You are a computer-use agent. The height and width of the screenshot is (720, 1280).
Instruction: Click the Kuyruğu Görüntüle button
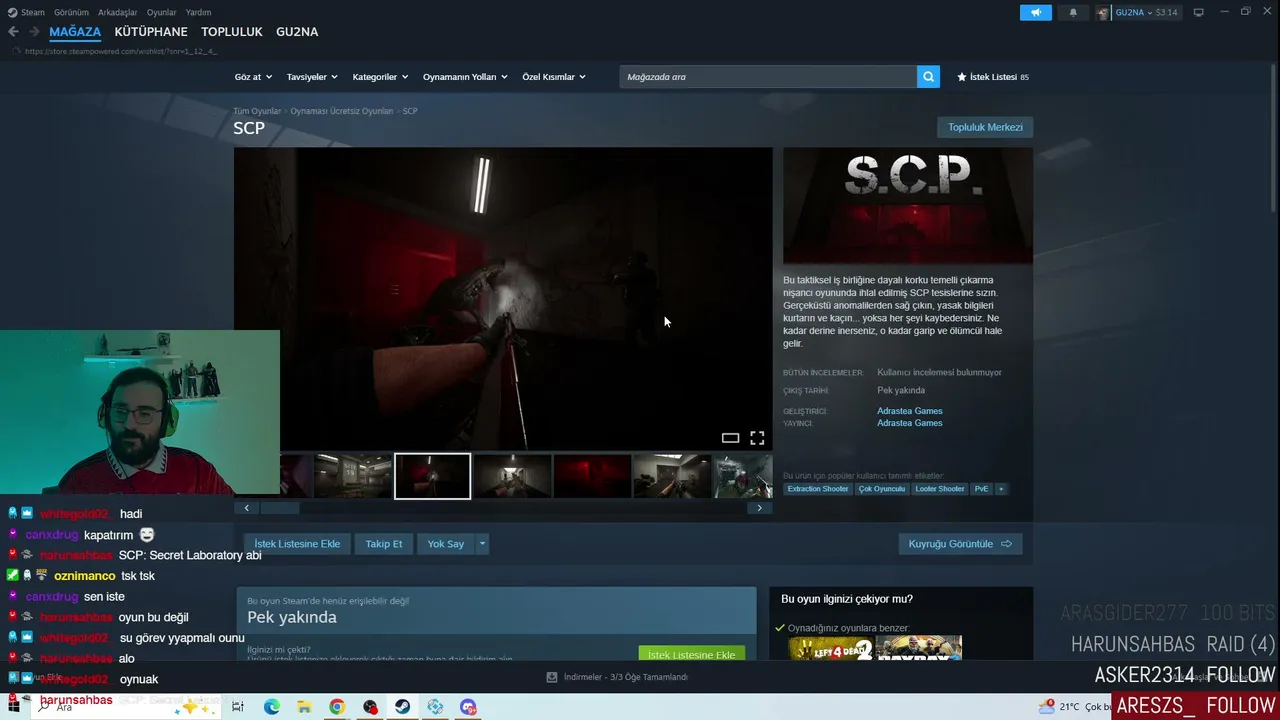(960, 544)
